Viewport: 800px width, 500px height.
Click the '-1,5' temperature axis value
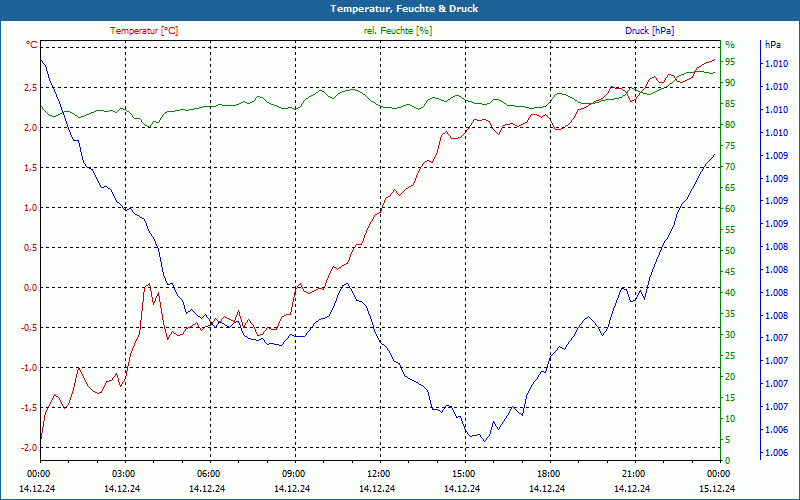click(29, 407)
